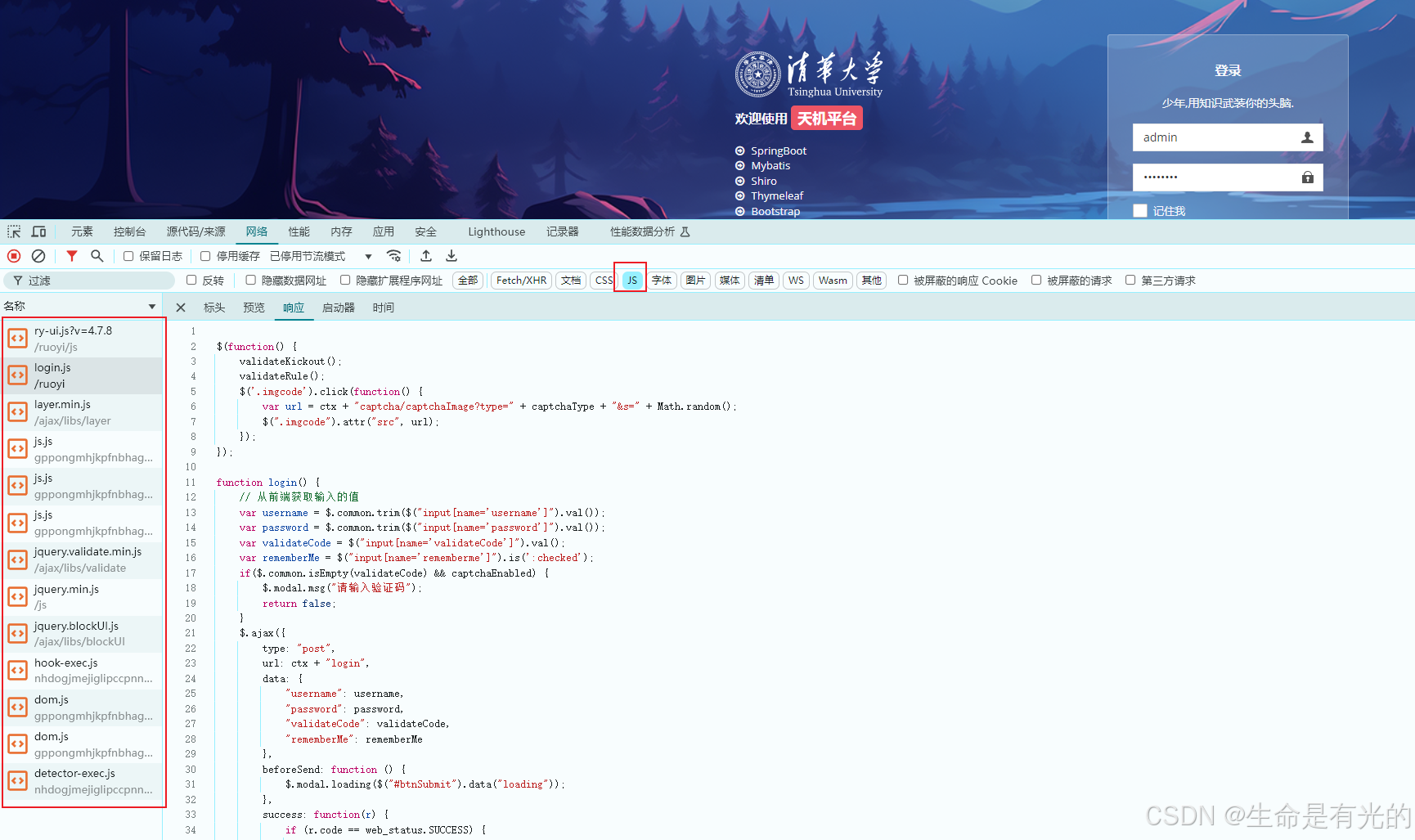Switch to the 控制台 console tab
The height and width of the screenshot is (840, 1415).
[129, 231]
